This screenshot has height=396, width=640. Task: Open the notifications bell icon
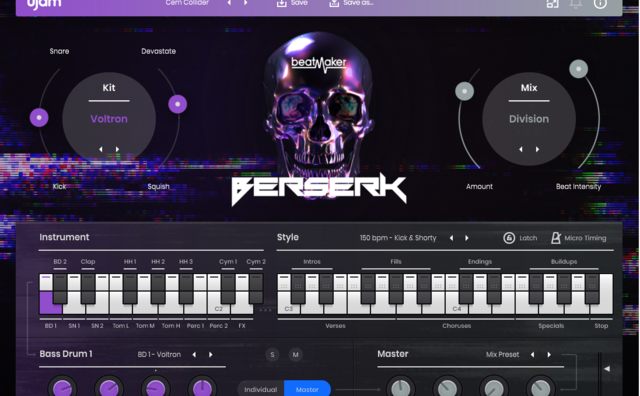pos(576,4)
